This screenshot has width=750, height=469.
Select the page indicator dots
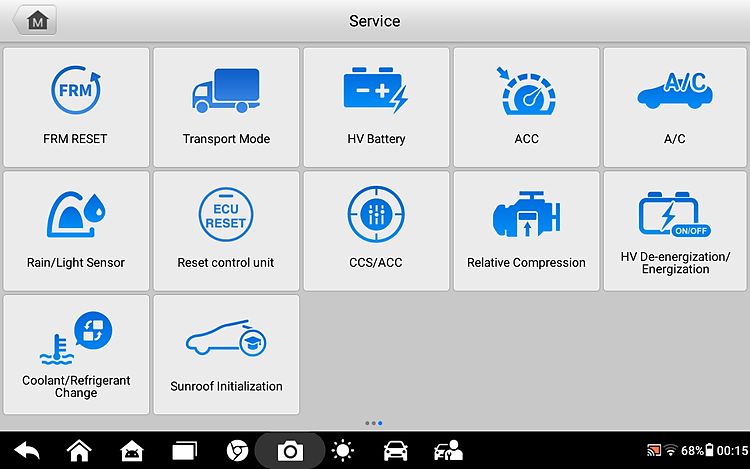[x=374, y=423]
